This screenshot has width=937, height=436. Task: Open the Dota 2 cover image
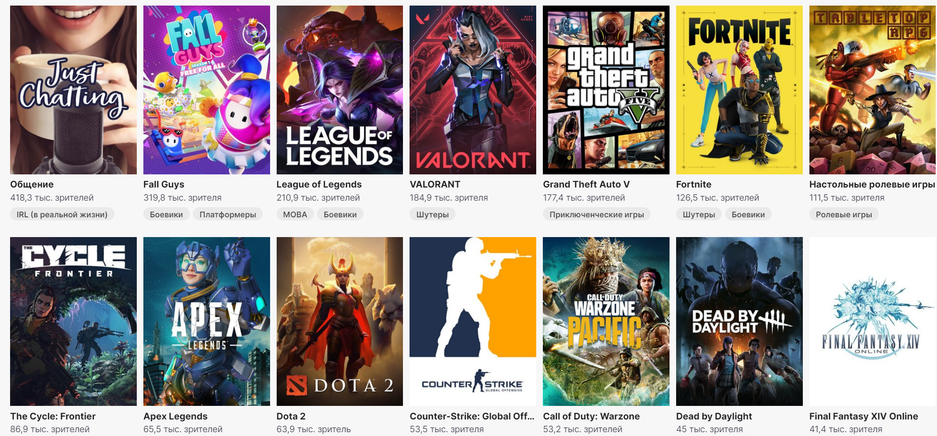coord(339,321)
